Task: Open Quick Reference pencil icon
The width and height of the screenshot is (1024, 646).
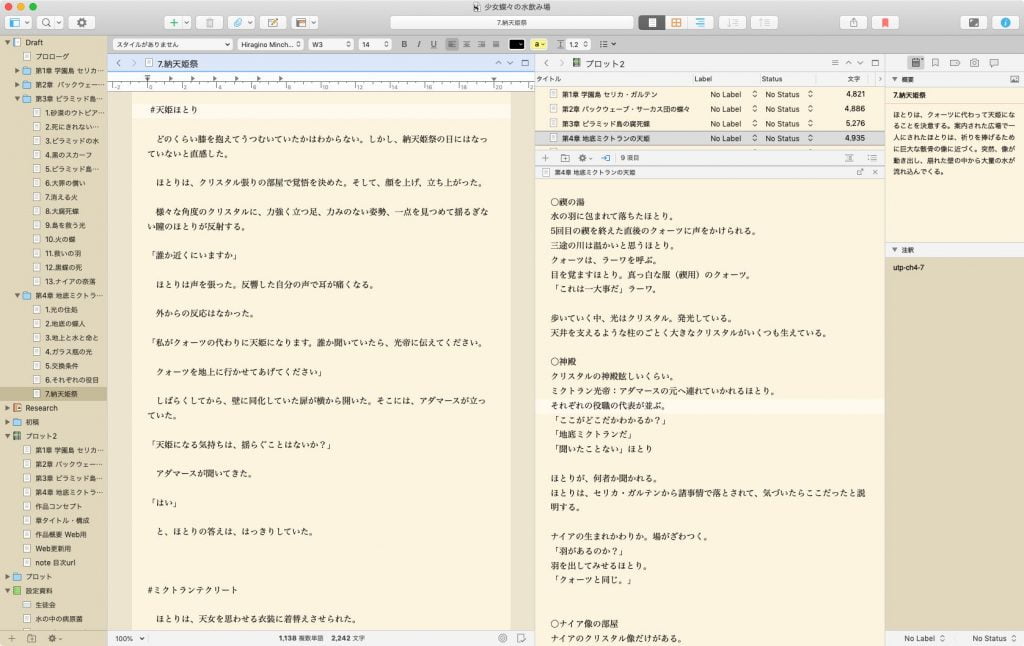Action: [x=273, y=22]
